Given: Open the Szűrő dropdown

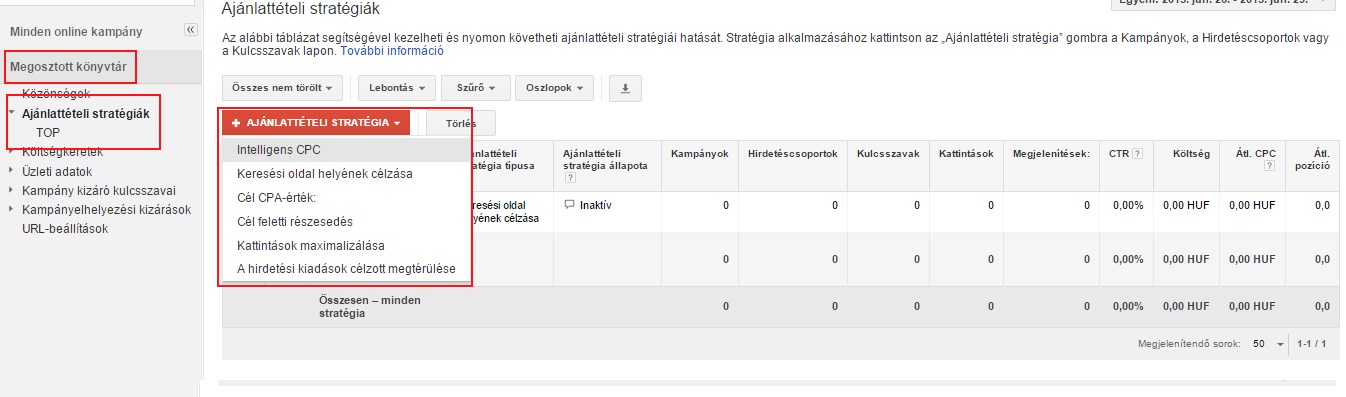Looking at the screenshot, I should [476, 88].
